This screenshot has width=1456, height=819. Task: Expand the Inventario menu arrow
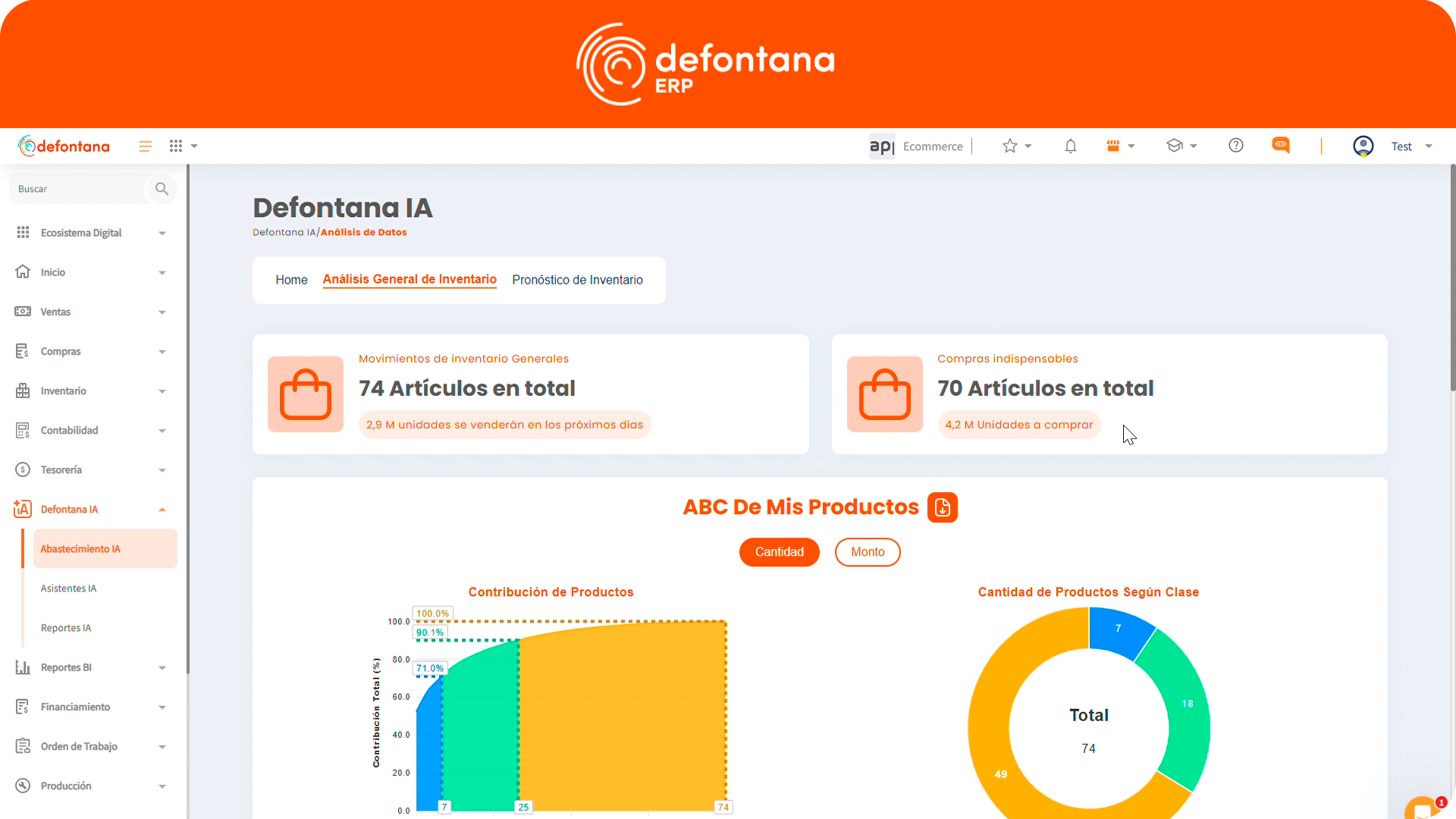(x=162, y=391)
